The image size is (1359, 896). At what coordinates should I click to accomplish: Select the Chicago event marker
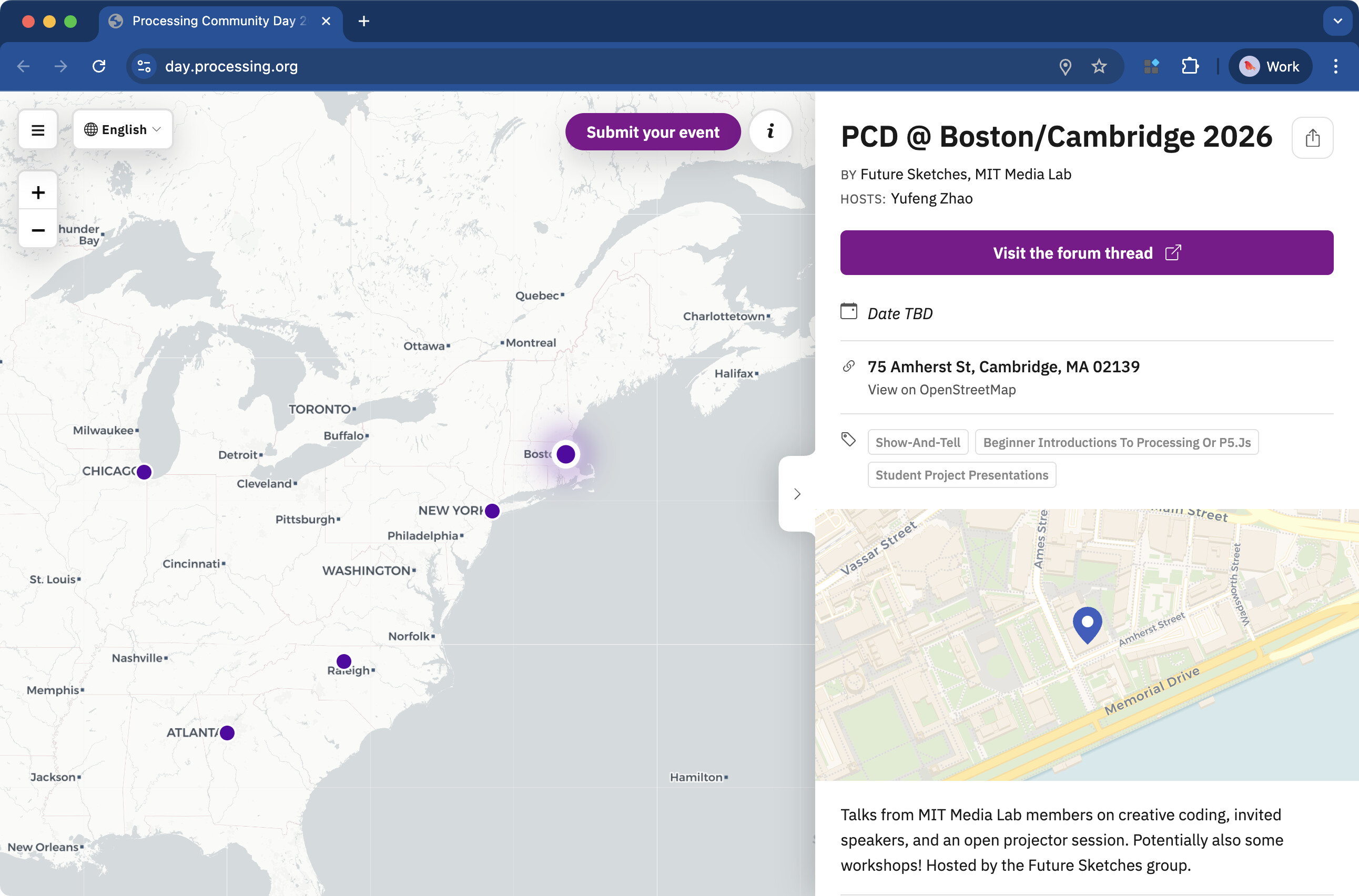pyautogui.click(x=144, y=472)
